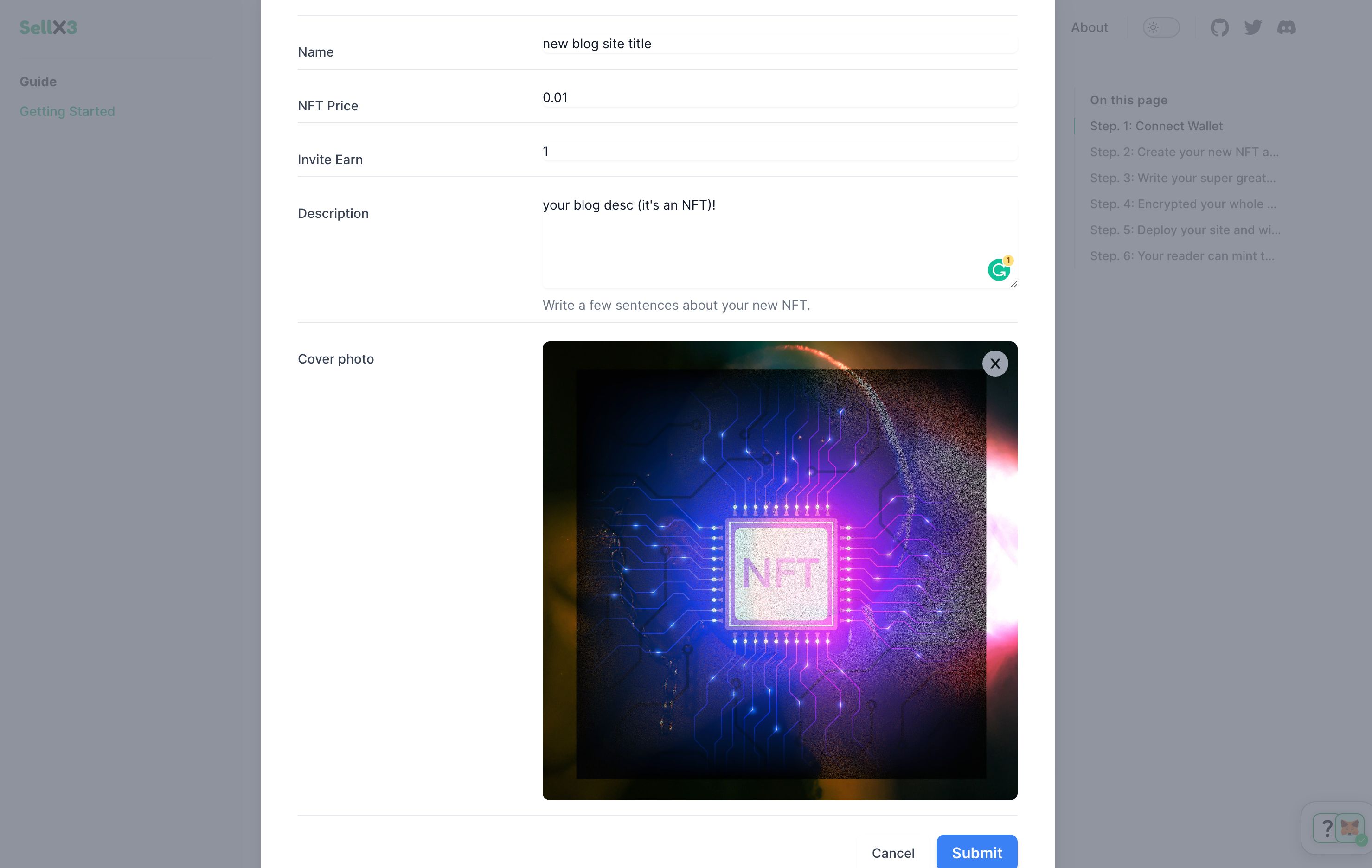Click the About menu item in header
The image size is (1372, 868).
point(1090,27)
